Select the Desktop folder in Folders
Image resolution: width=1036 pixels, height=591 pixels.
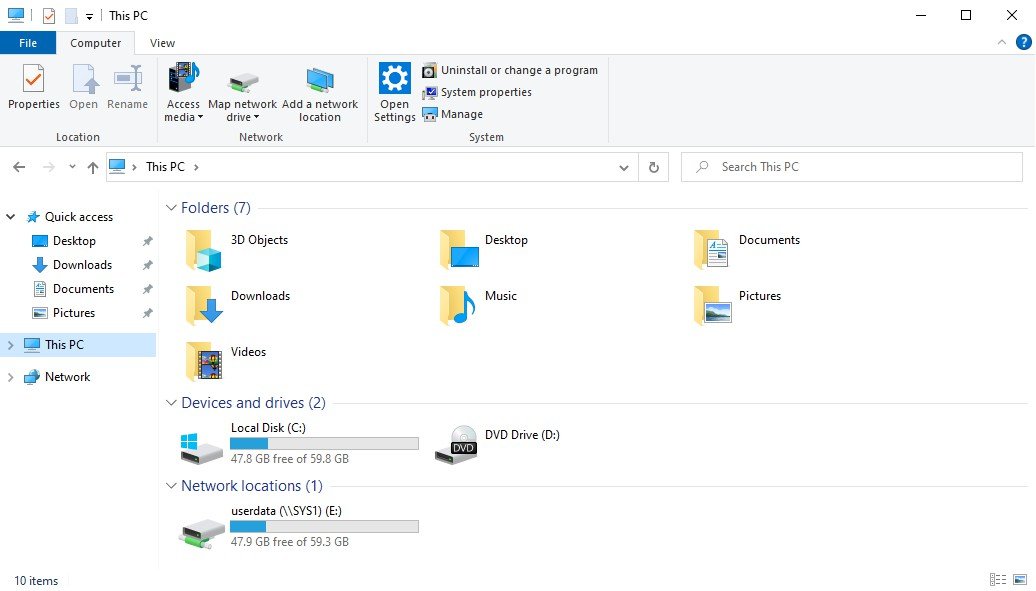pyautogui.click(x=459, y=249)
